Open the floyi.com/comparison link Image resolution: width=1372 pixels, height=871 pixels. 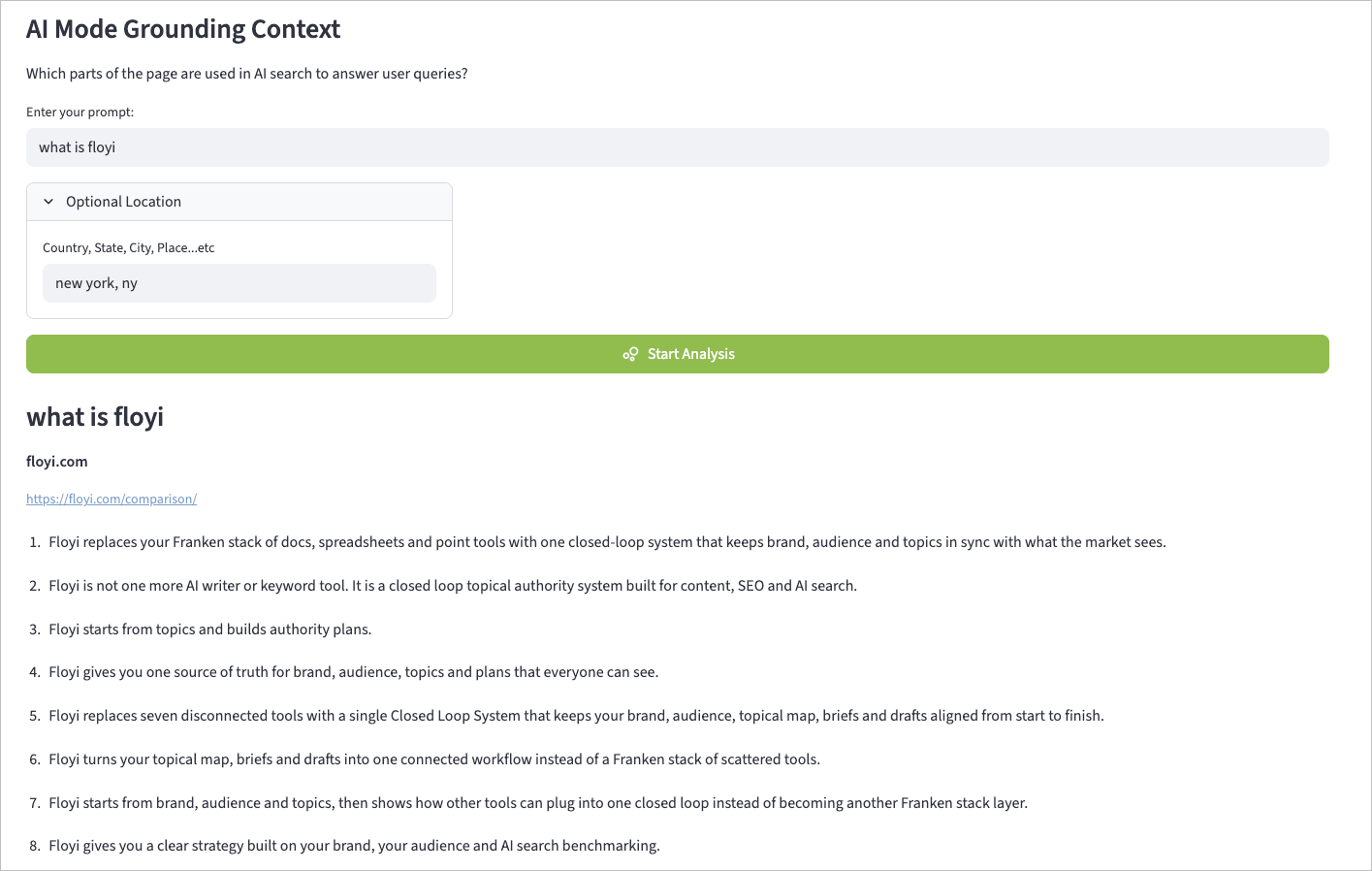point(112,499)
